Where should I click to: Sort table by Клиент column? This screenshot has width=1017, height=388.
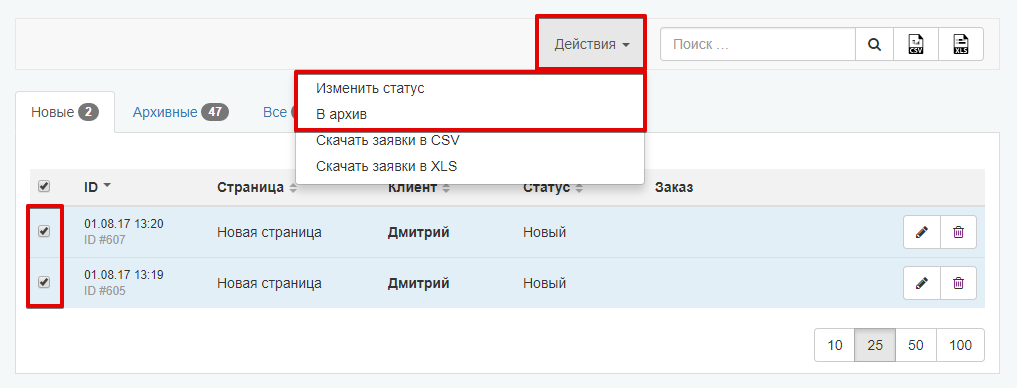tap(420, 188)
